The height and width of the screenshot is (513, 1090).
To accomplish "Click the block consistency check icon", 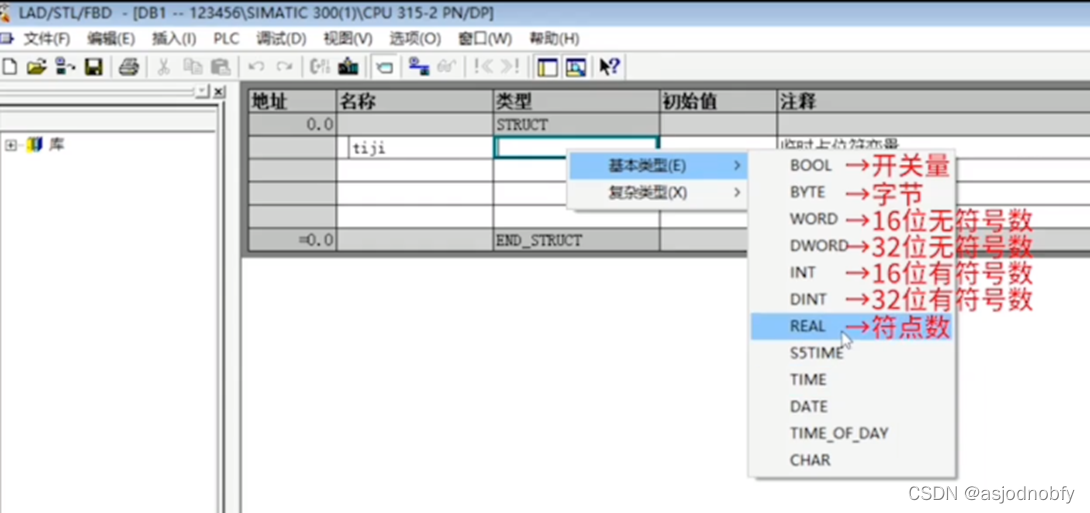I will point(320,67).
